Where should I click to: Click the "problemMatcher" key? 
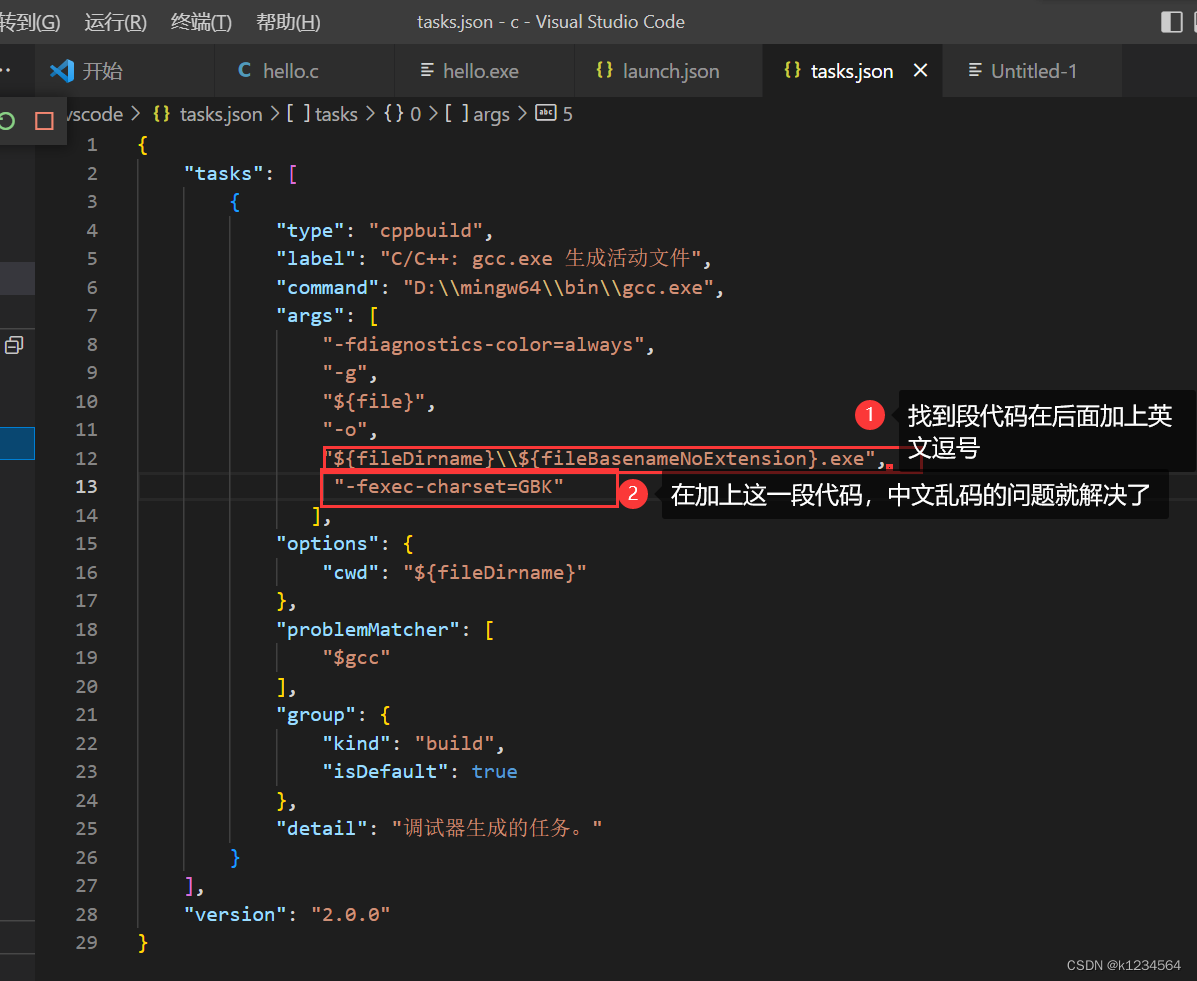point(368,630)
